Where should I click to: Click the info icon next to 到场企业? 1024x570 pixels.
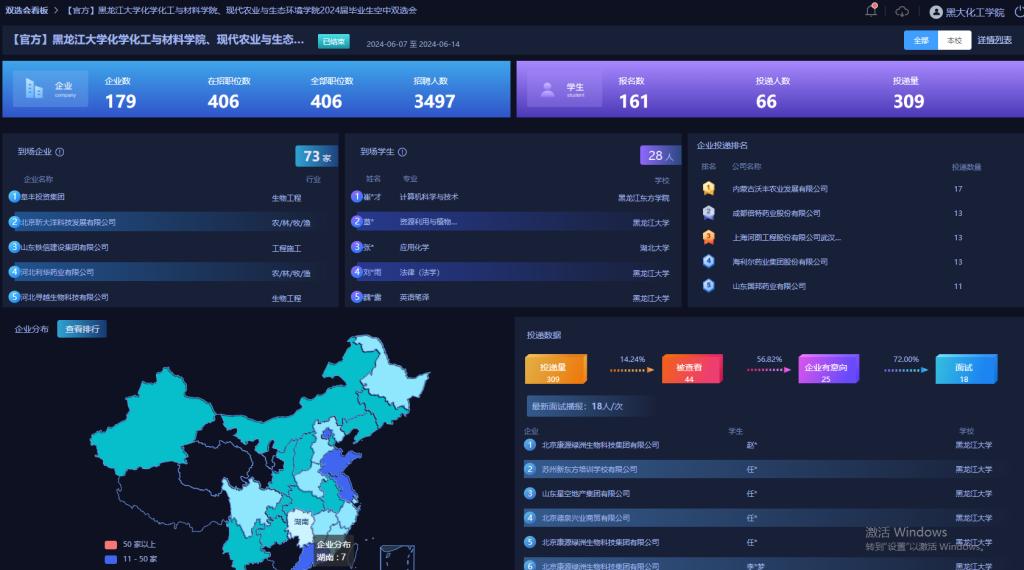(60, 153)
